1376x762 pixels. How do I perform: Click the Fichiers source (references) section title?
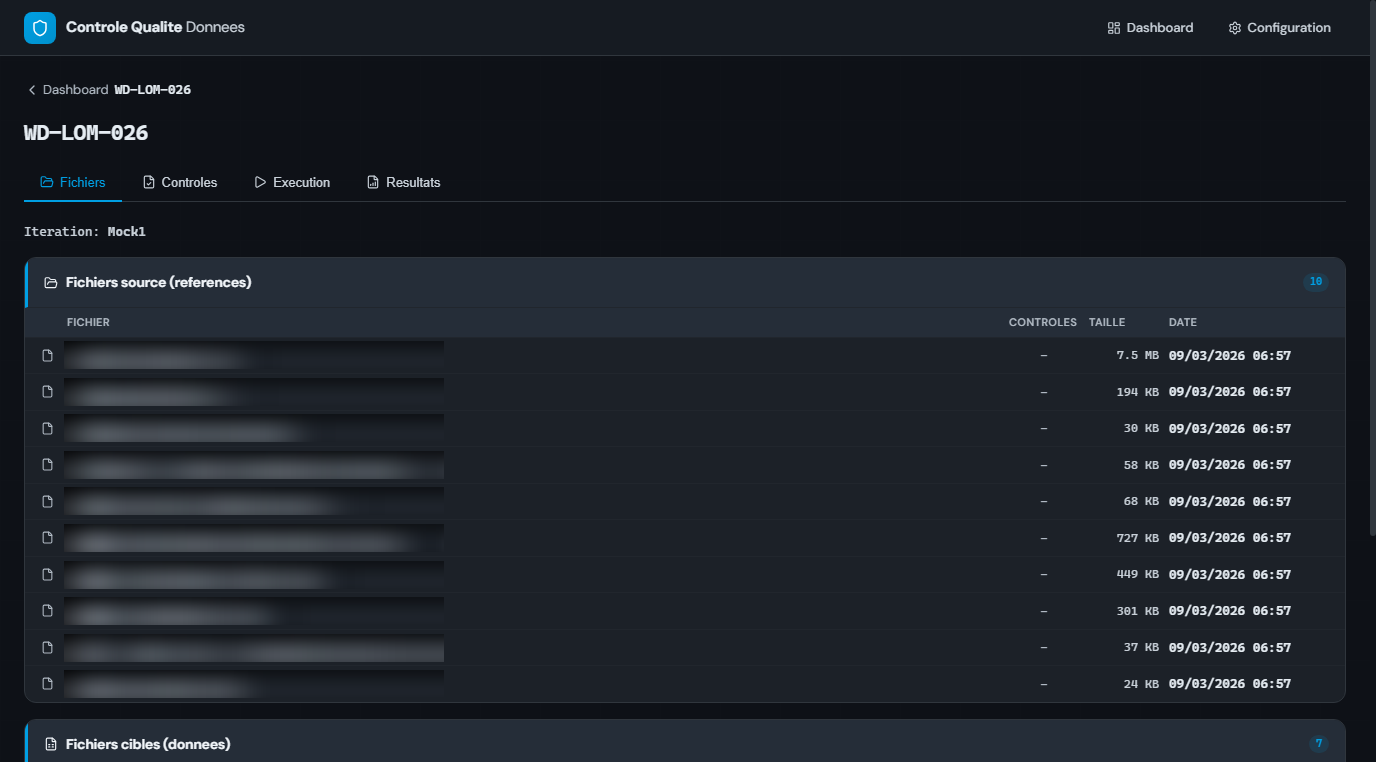coord(159,283)
